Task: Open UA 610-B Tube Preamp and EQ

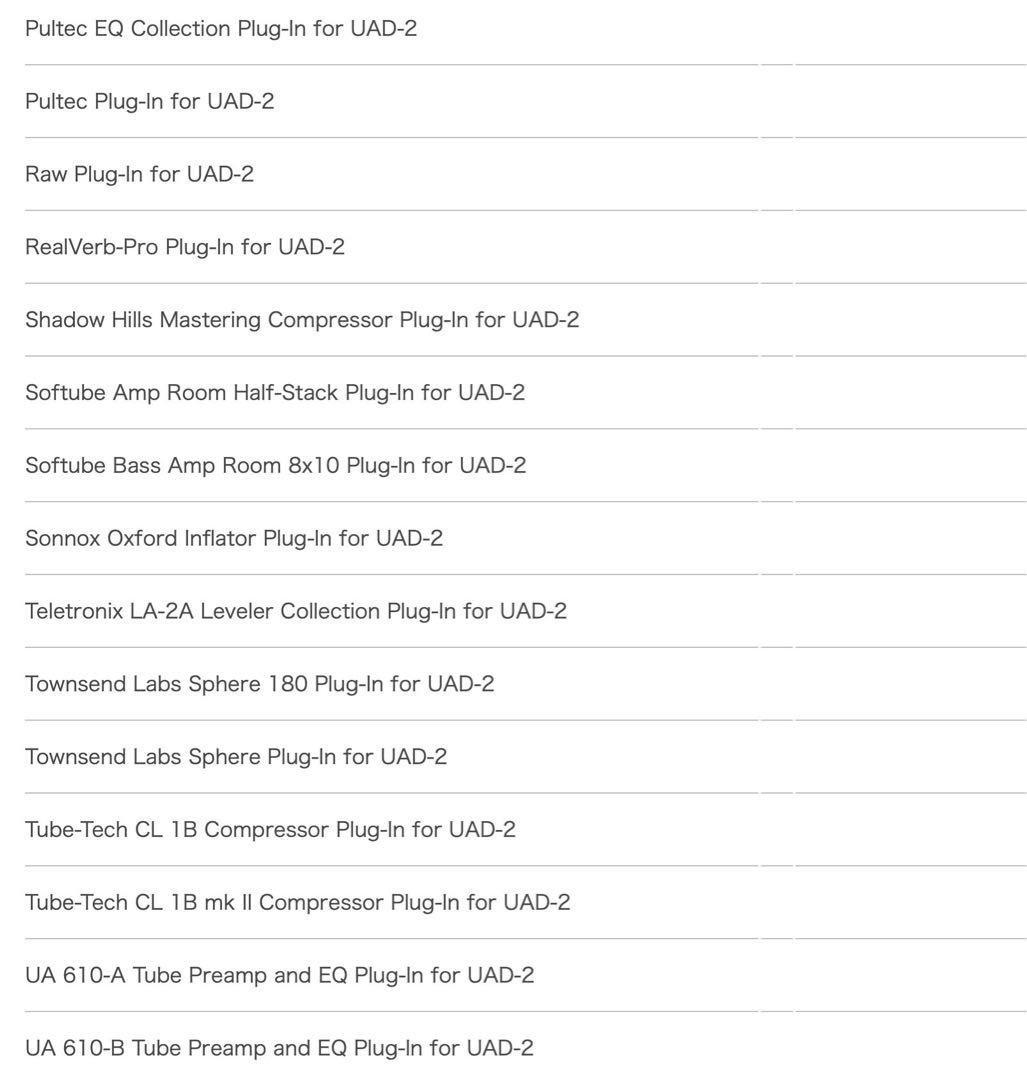Action: [280, 1049]
